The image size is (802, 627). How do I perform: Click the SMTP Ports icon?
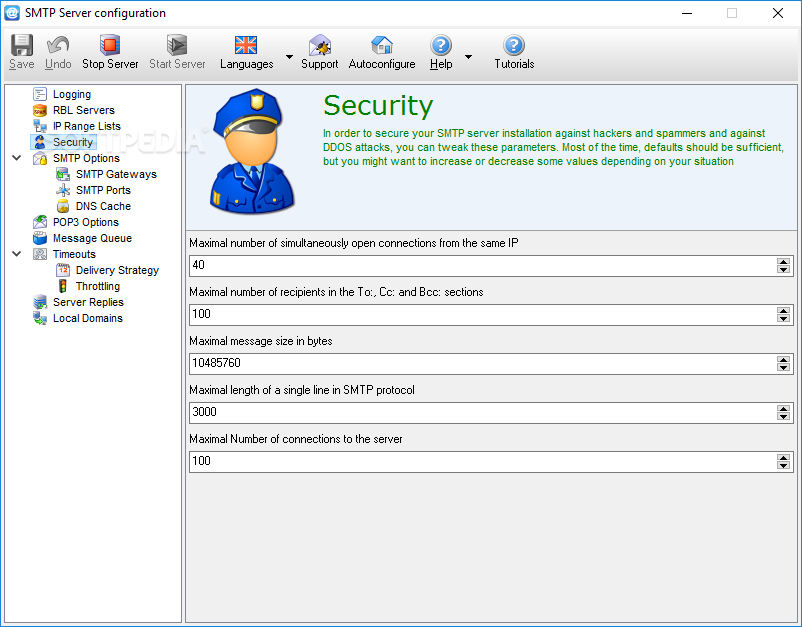click(x=63, y=190)
